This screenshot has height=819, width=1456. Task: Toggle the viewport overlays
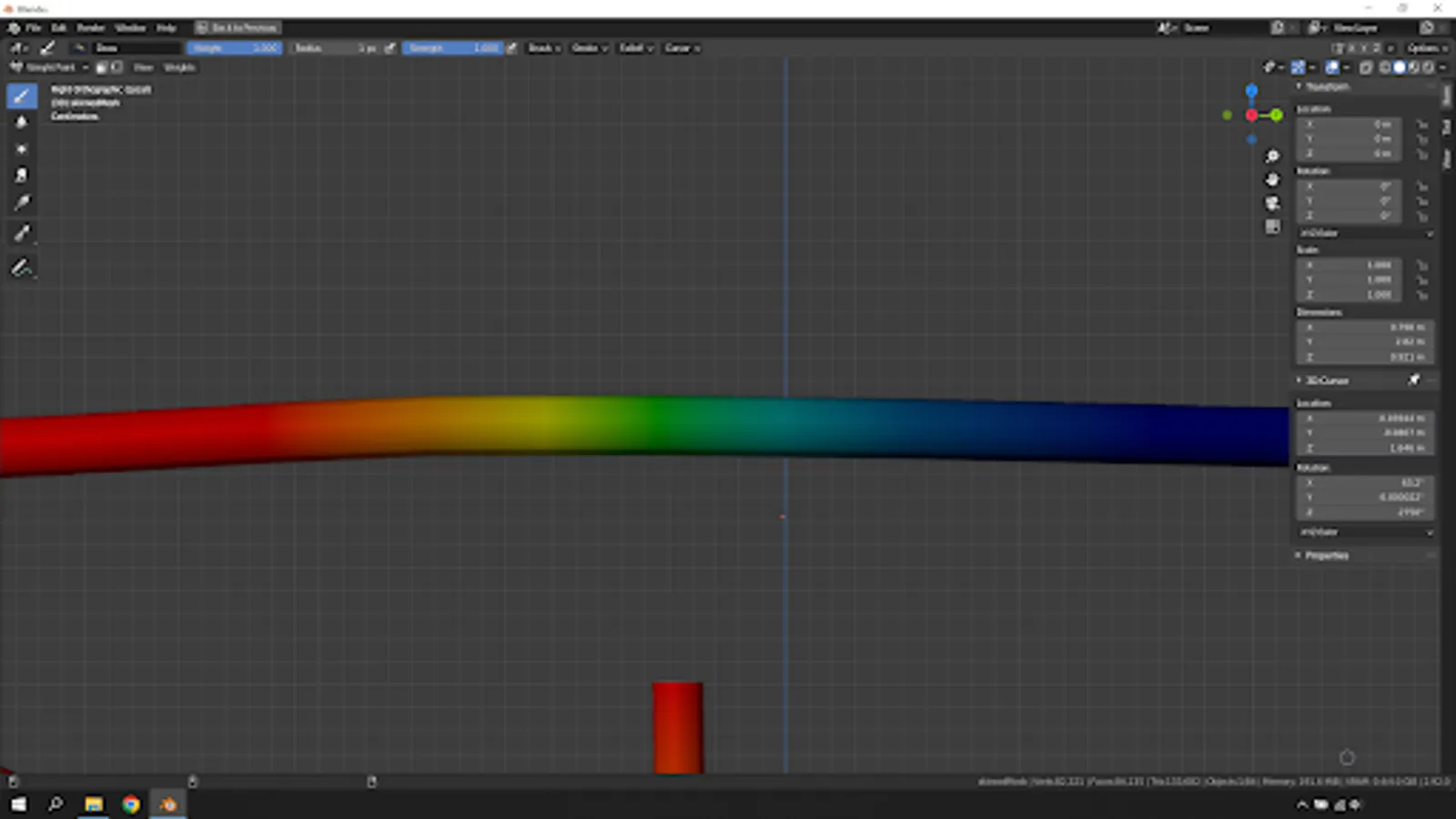[x=1331, y=67]
